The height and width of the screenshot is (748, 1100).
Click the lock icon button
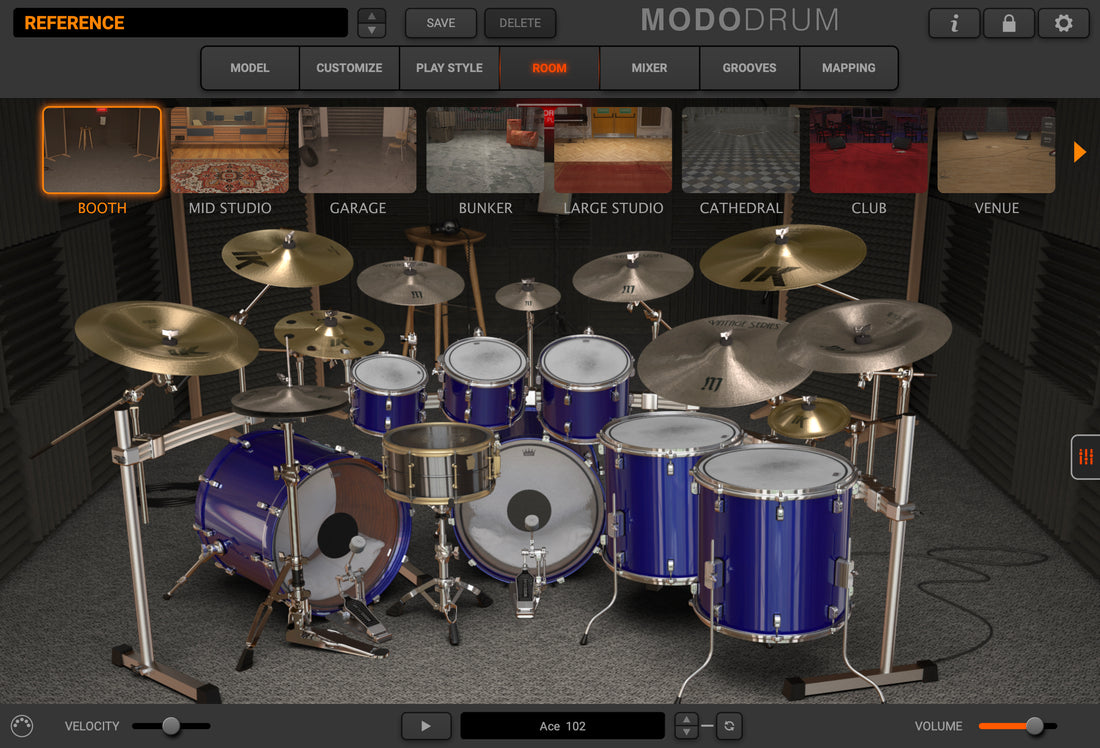coord(1009,23)
